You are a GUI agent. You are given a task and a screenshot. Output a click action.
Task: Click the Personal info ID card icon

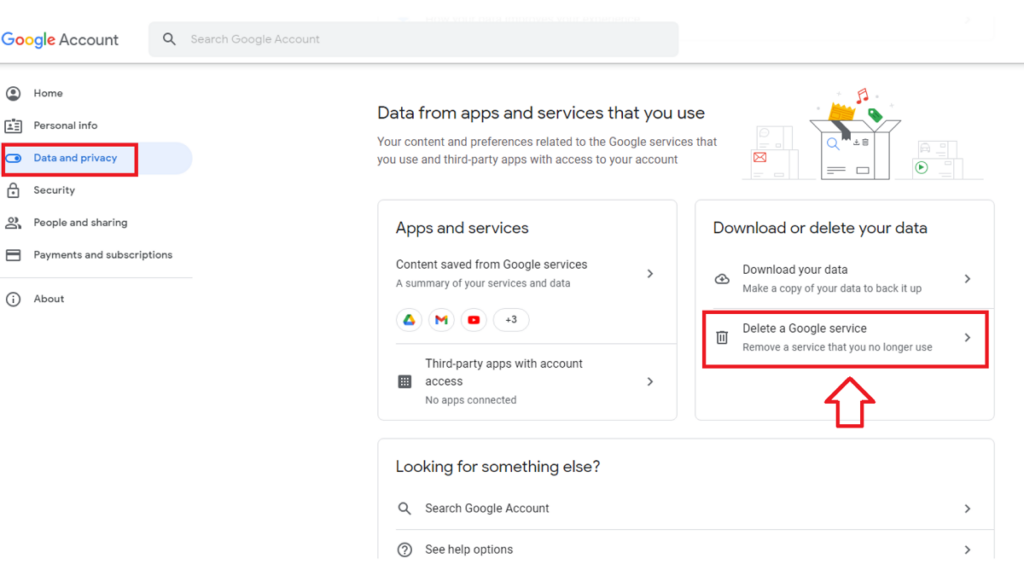tap(13, 125)
